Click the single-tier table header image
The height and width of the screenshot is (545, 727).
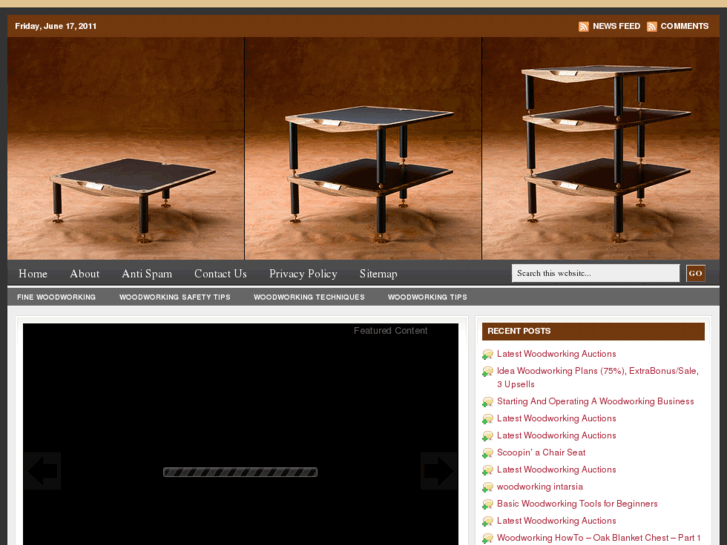pos(126,148)
